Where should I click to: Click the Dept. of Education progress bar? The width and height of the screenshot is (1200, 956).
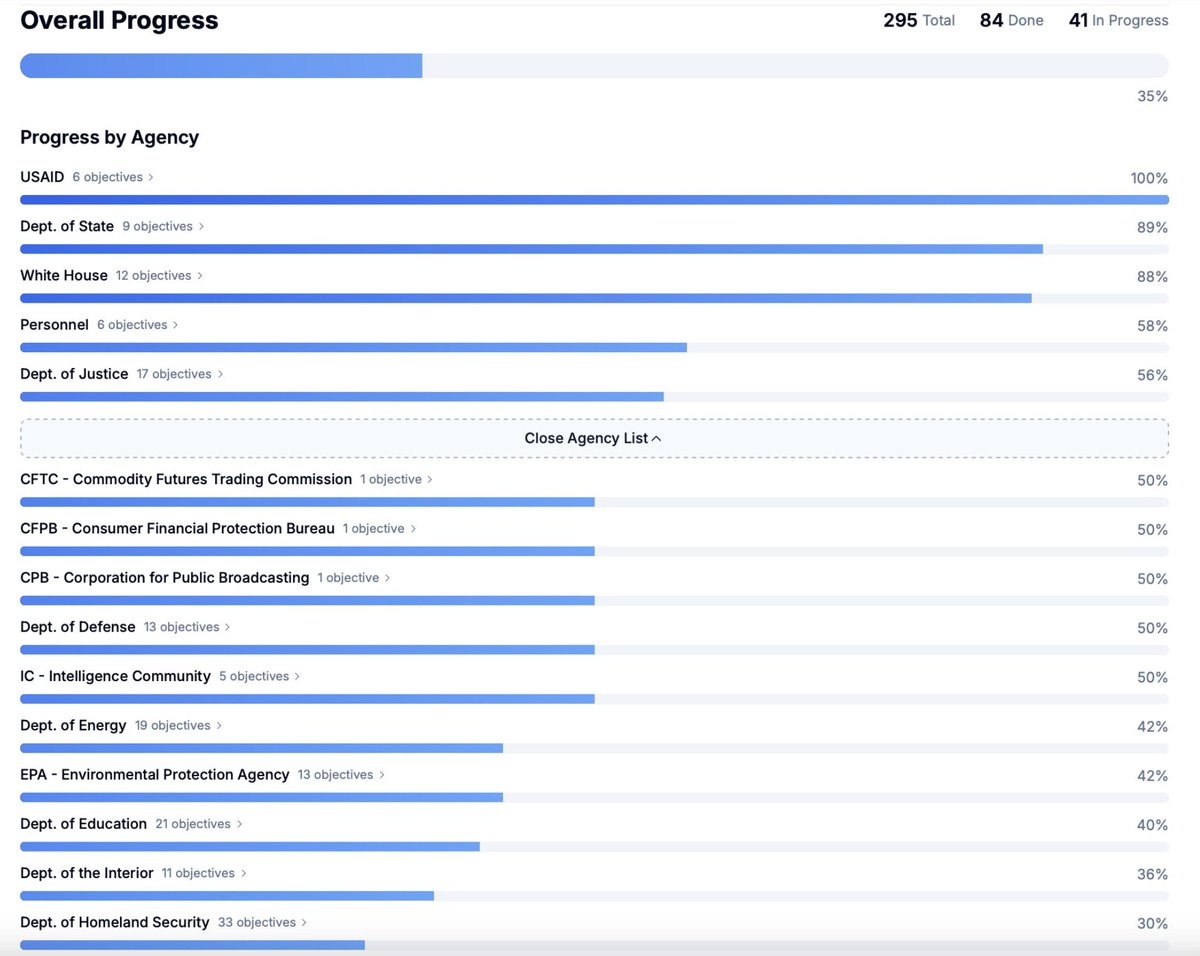(x=594, y=846)
